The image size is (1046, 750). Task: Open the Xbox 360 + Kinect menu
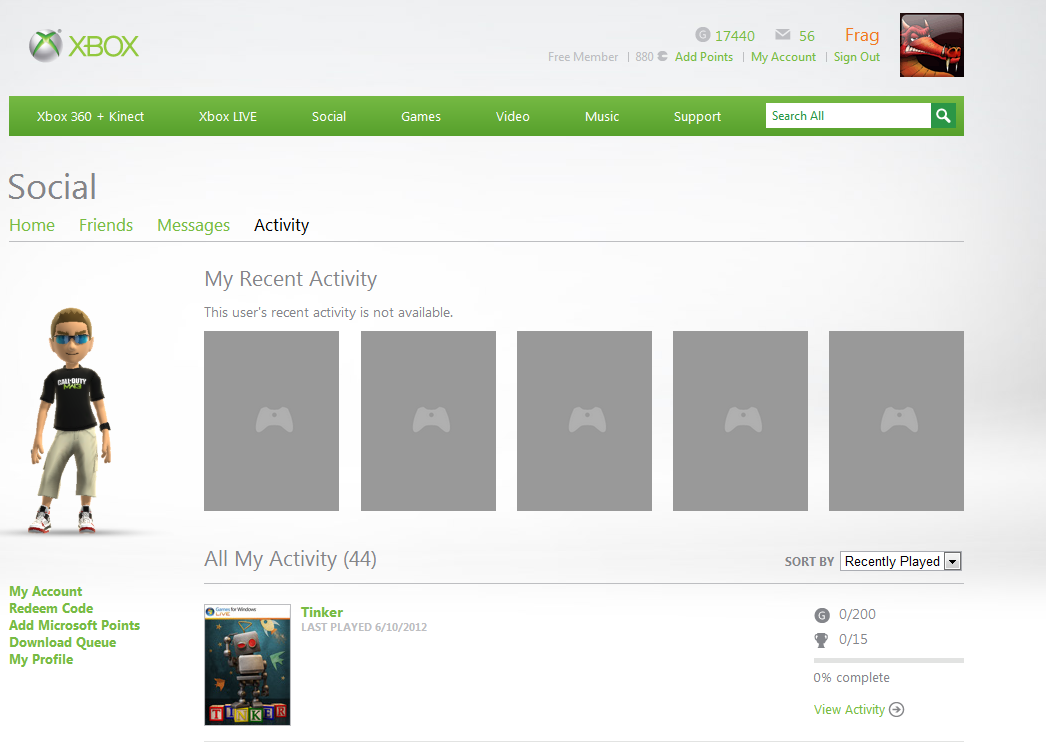[90, 116]
